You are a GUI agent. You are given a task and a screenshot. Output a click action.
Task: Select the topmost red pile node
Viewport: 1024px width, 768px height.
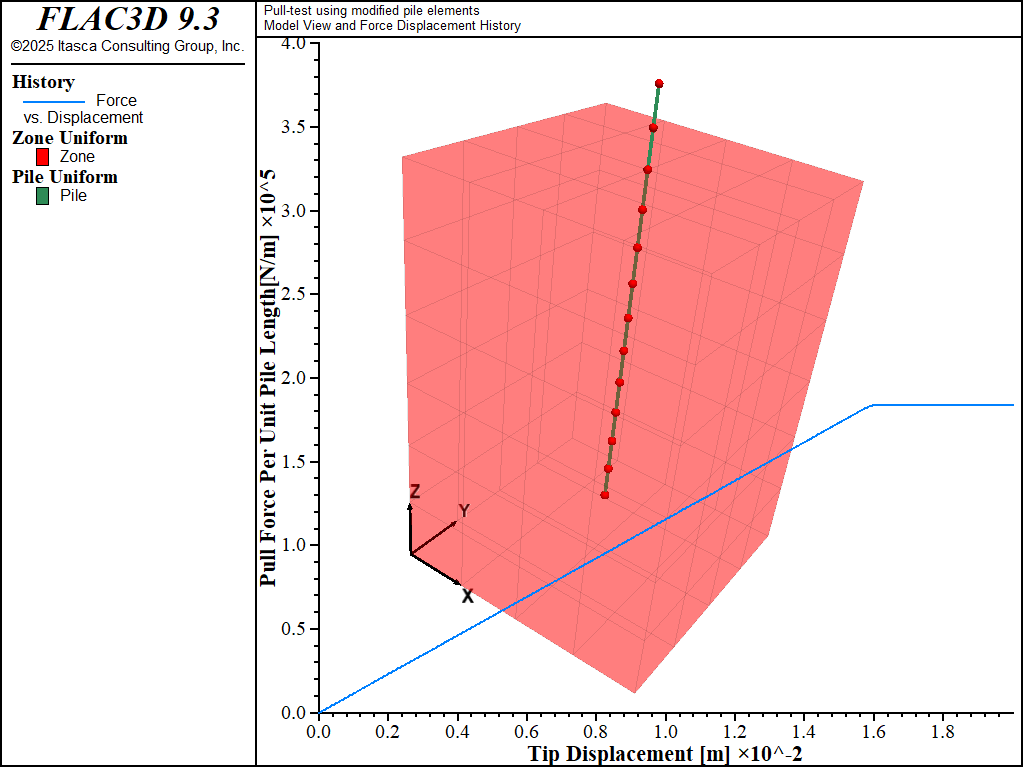pos(659,83)
